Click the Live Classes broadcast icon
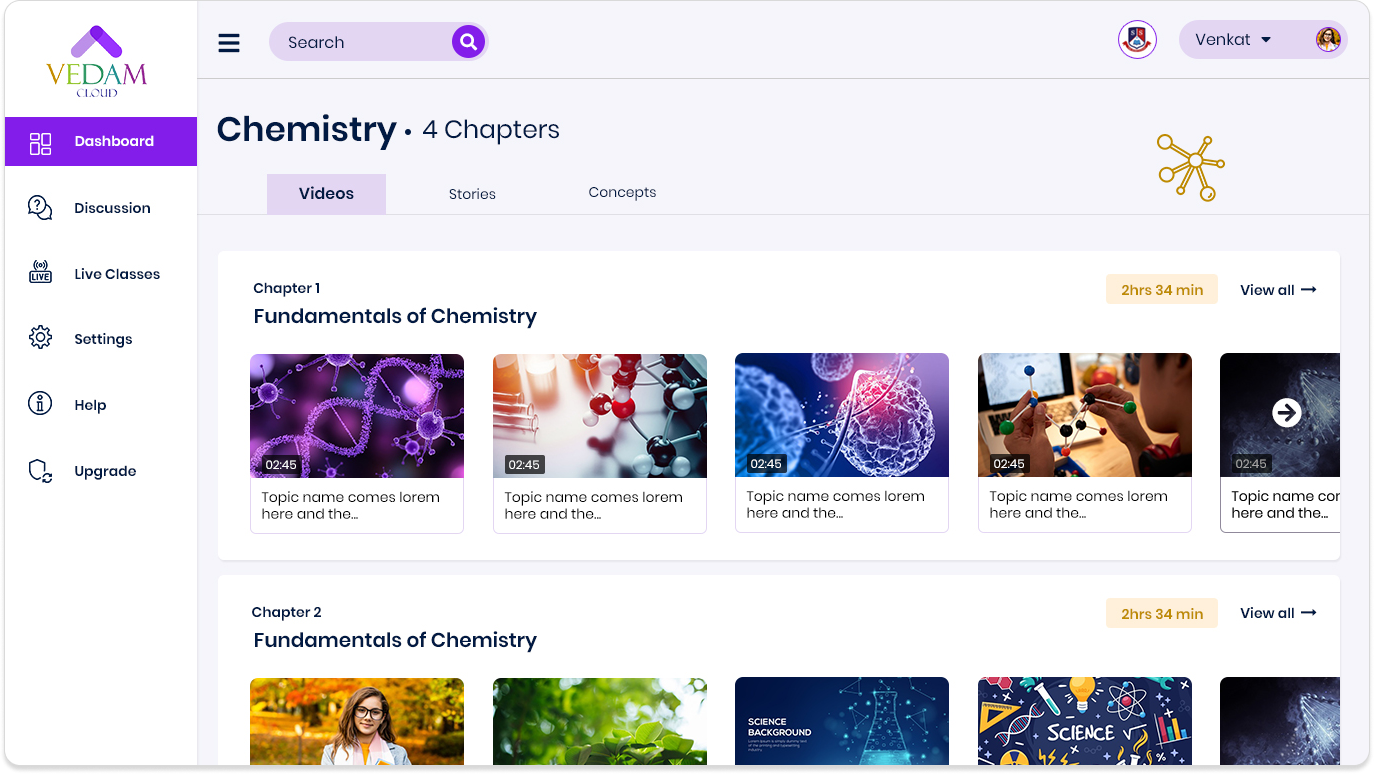This screenshot has width=1374, height=774. 40,272
